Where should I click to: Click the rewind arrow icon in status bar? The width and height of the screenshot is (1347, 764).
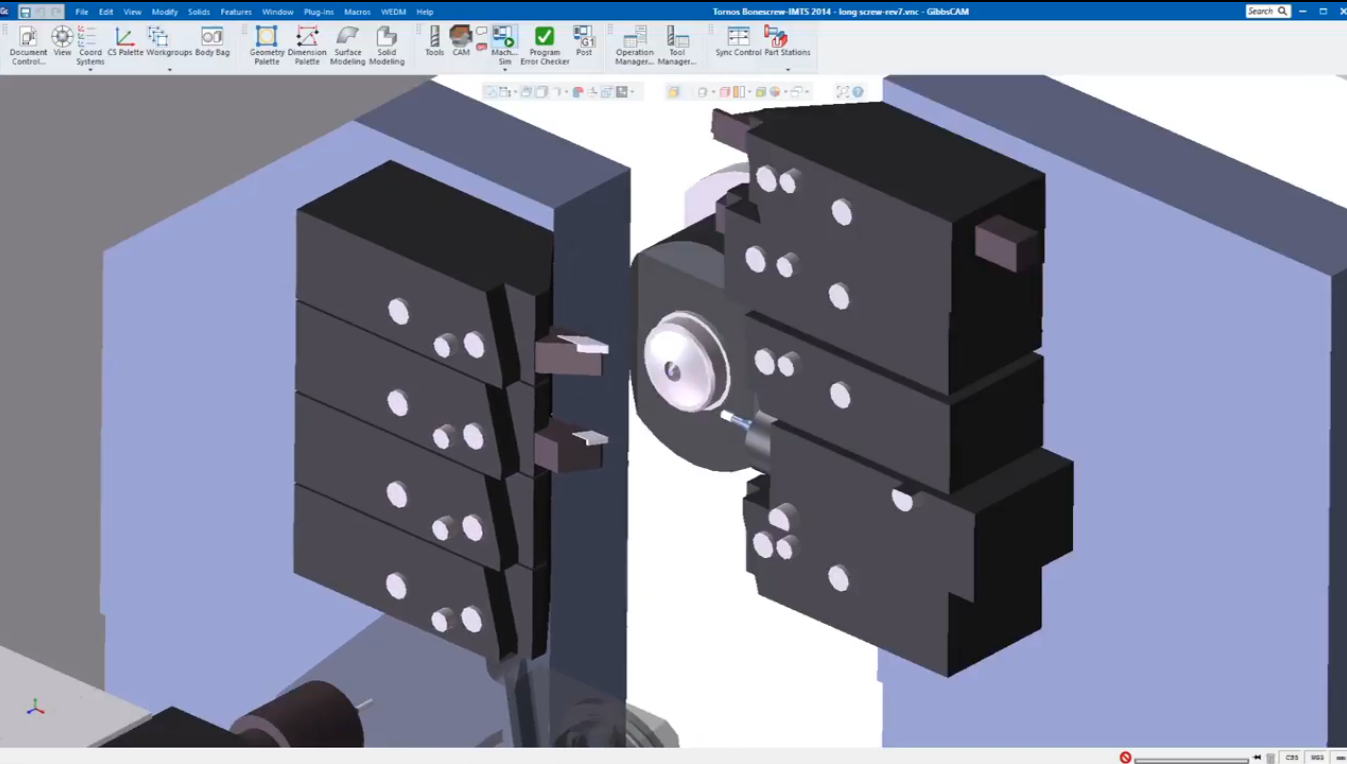1257,758
